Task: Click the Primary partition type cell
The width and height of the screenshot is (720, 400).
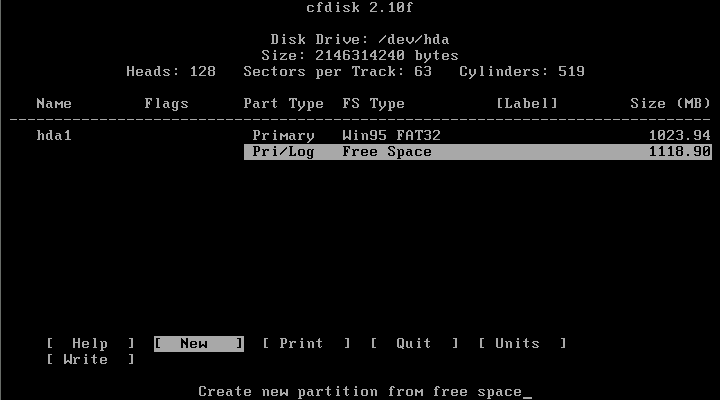Action: coord(283,135)
